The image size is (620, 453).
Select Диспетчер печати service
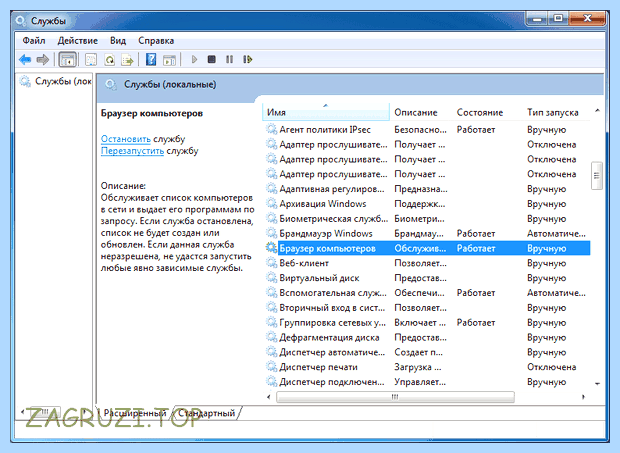(428, 367)
